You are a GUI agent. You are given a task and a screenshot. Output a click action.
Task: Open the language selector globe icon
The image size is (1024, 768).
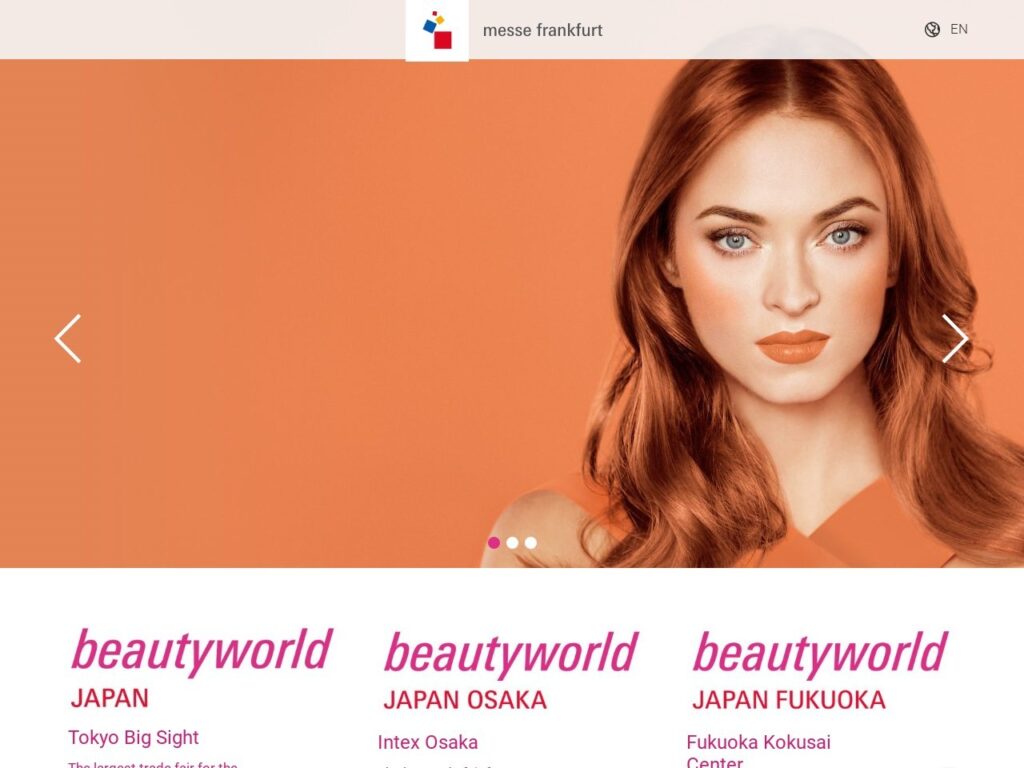pos(932,29)
